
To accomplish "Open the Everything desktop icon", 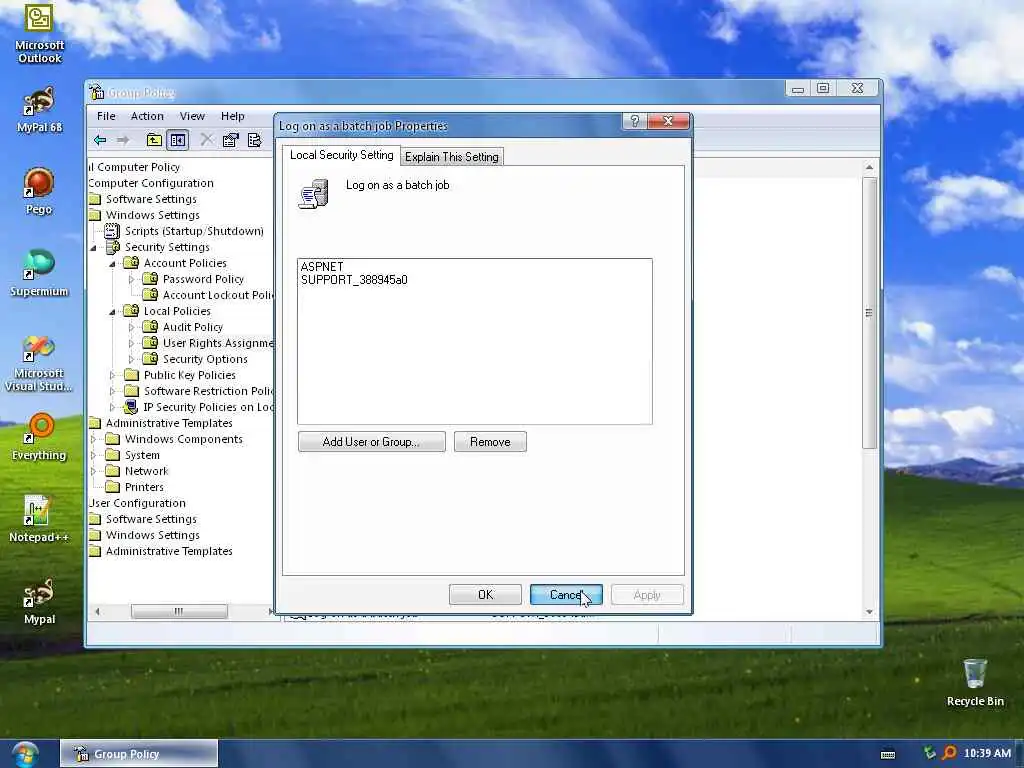I will (x=39, y=436).
